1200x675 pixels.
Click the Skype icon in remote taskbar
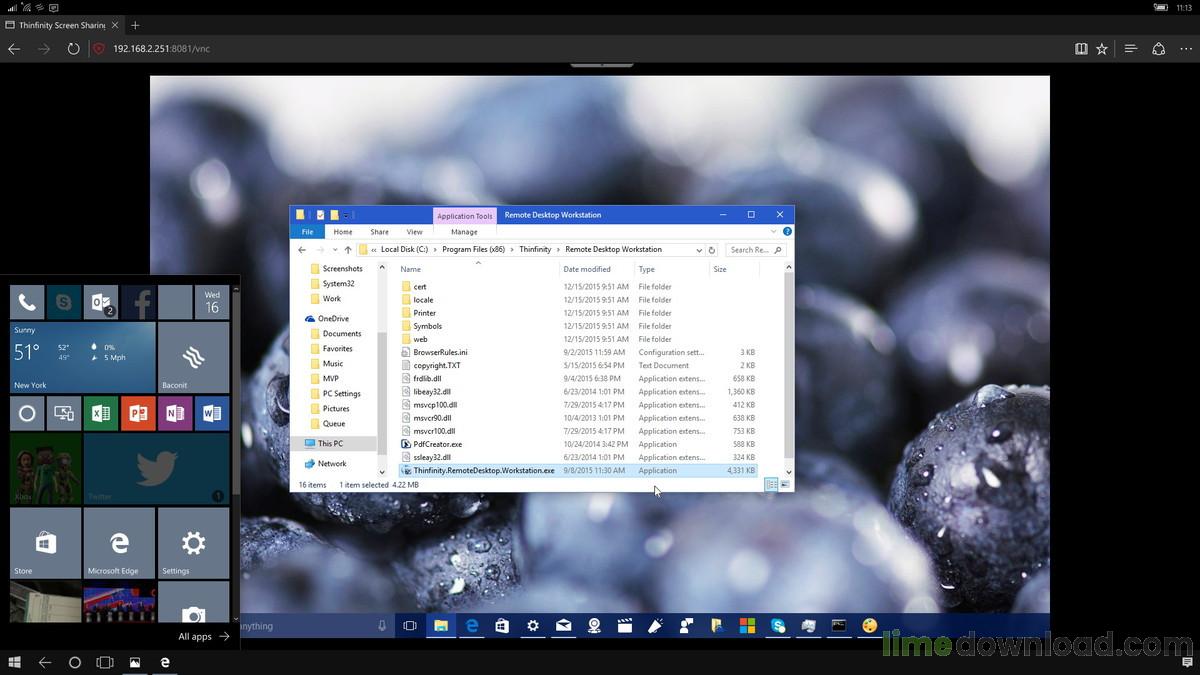click(x=777, y=626)
